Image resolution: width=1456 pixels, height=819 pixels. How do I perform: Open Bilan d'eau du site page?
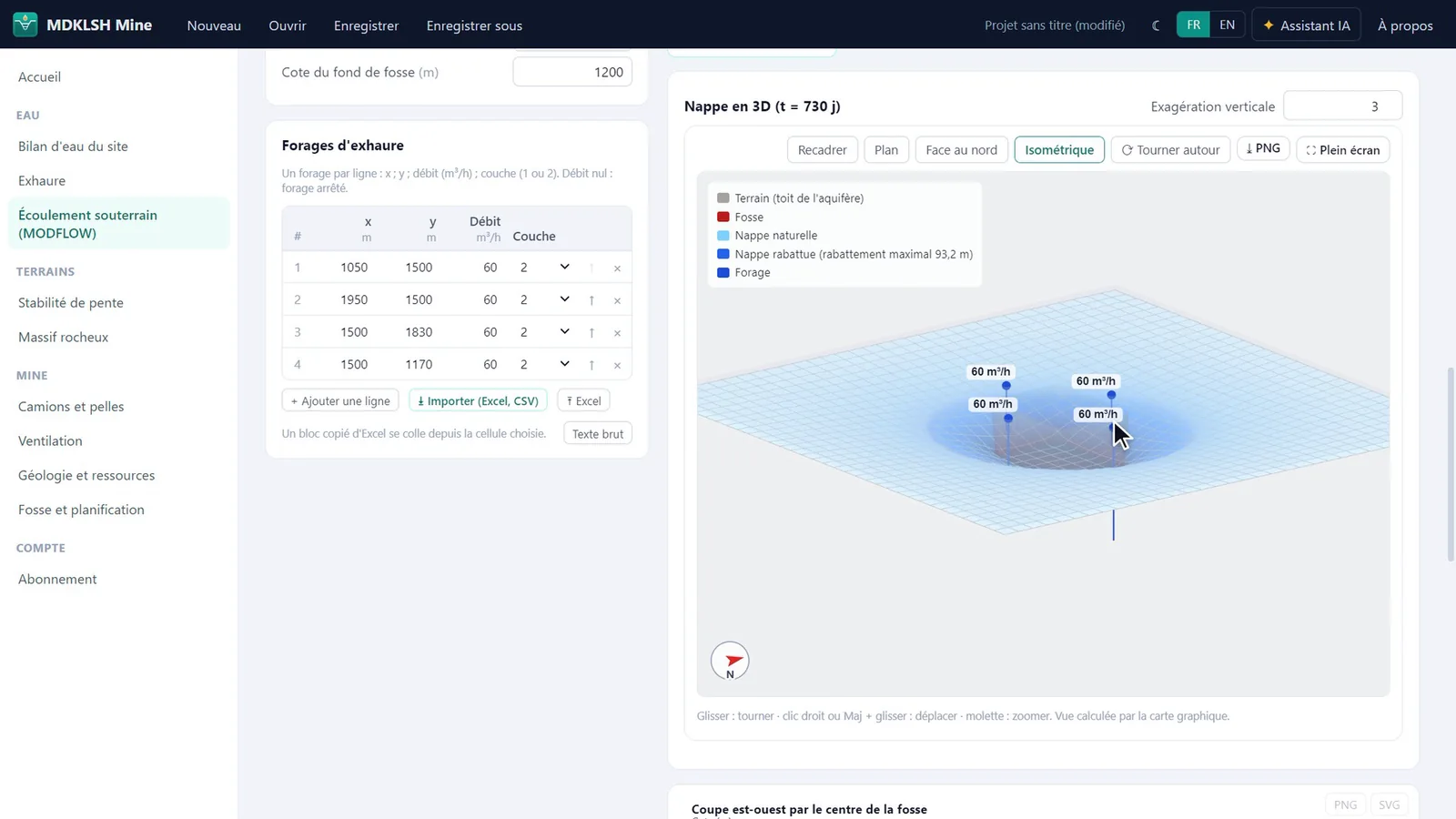click(x=73, y=147)
